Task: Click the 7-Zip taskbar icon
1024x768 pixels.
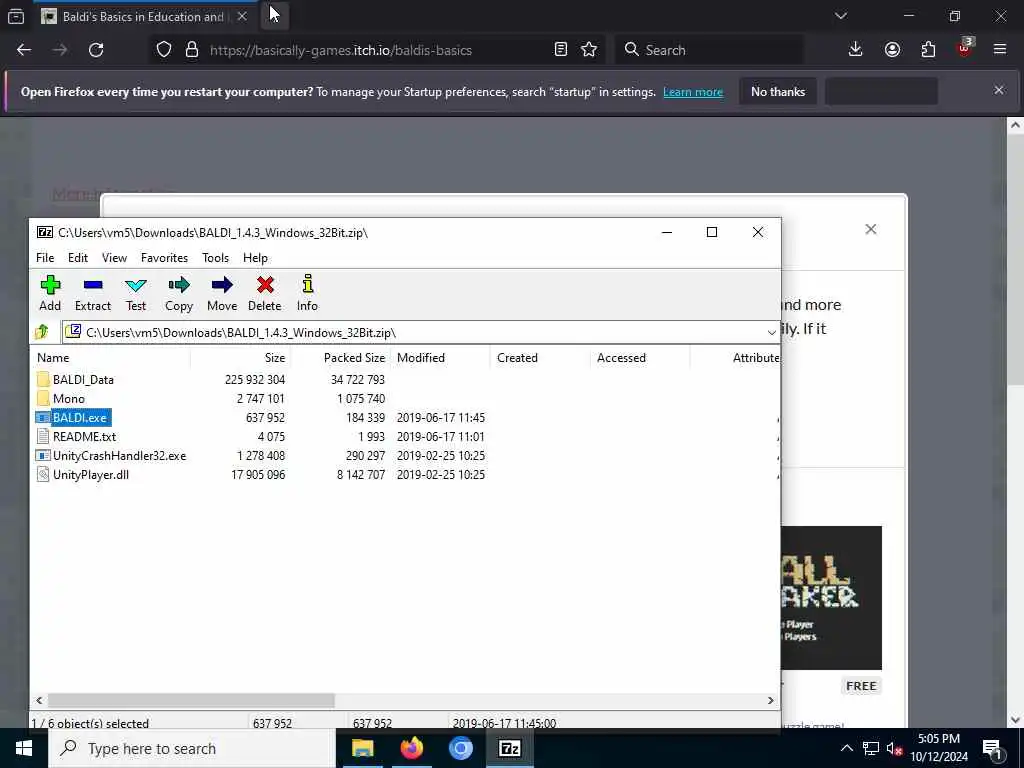Action: click(509, 748)
